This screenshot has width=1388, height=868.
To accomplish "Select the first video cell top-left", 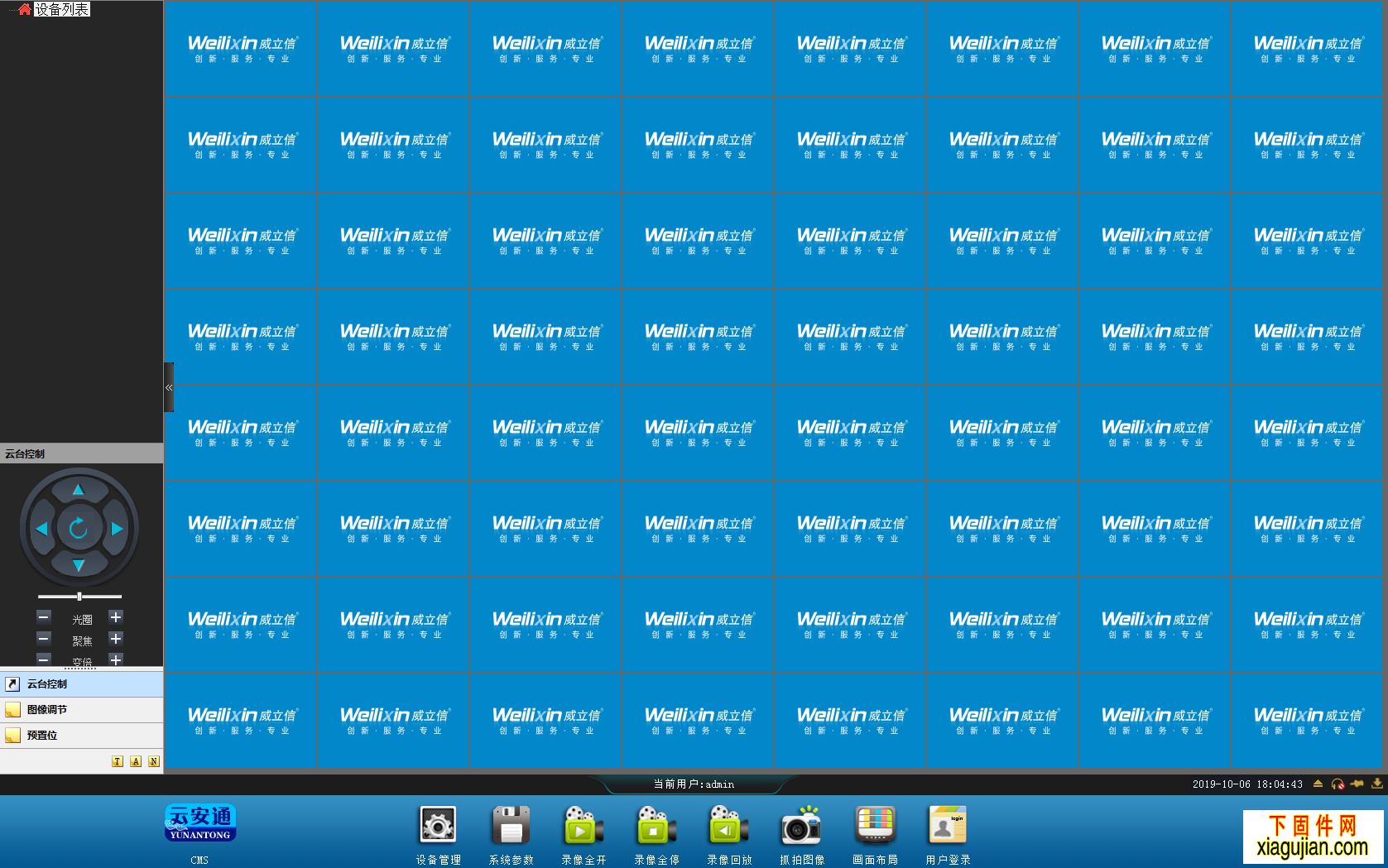I will click(x=240, y=48).
